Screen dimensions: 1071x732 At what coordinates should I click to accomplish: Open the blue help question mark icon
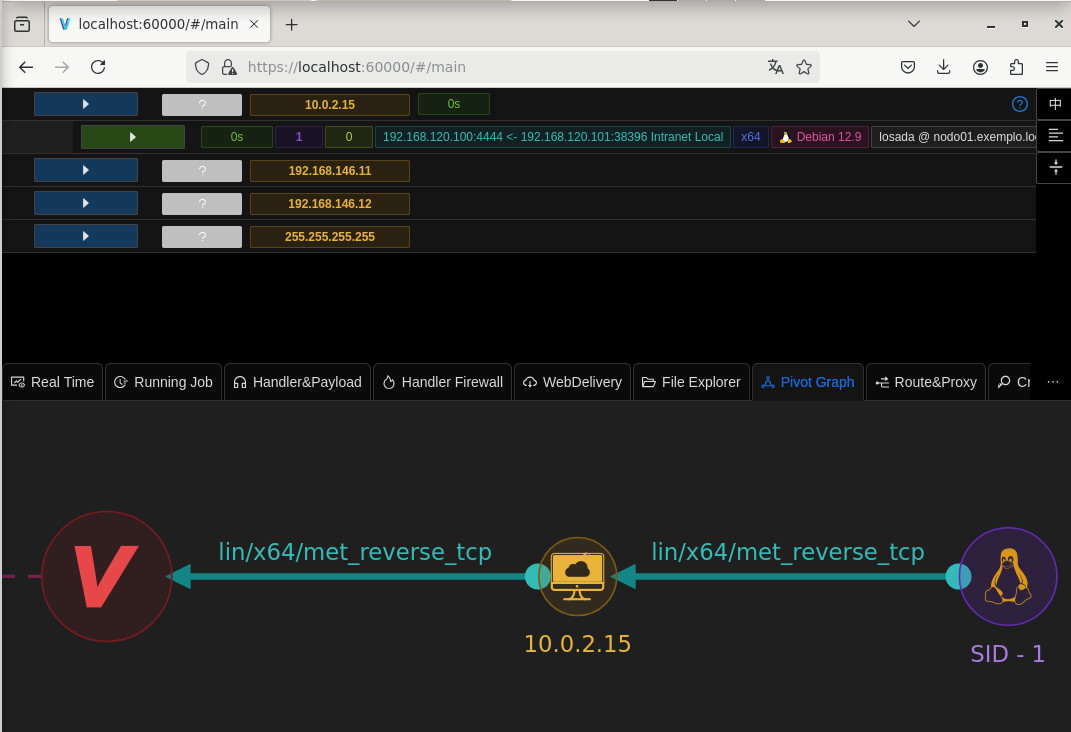tap(1019, 104)
